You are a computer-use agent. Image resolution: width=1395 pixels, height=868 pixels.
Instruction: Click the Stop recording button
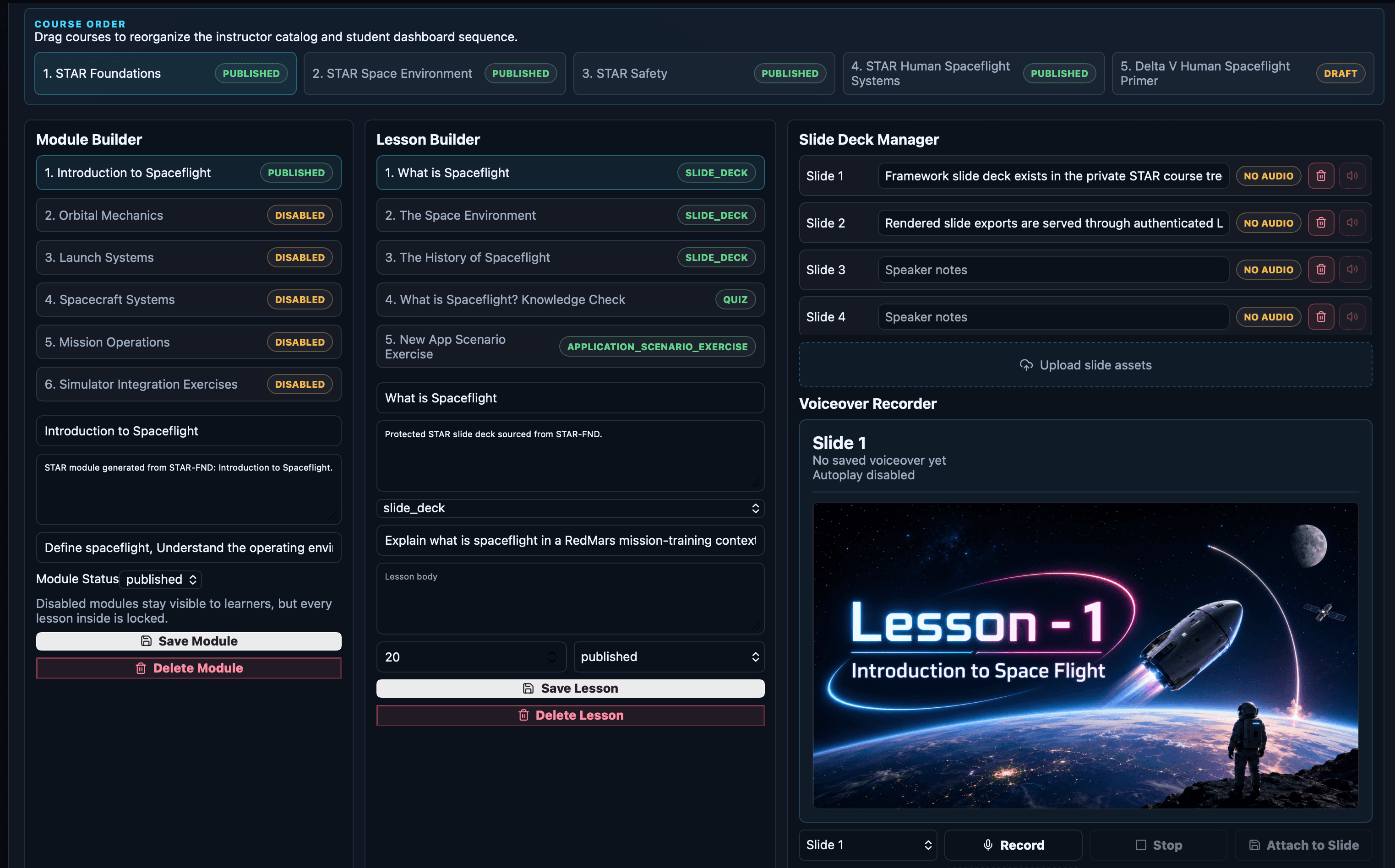tap(1158, 845)
